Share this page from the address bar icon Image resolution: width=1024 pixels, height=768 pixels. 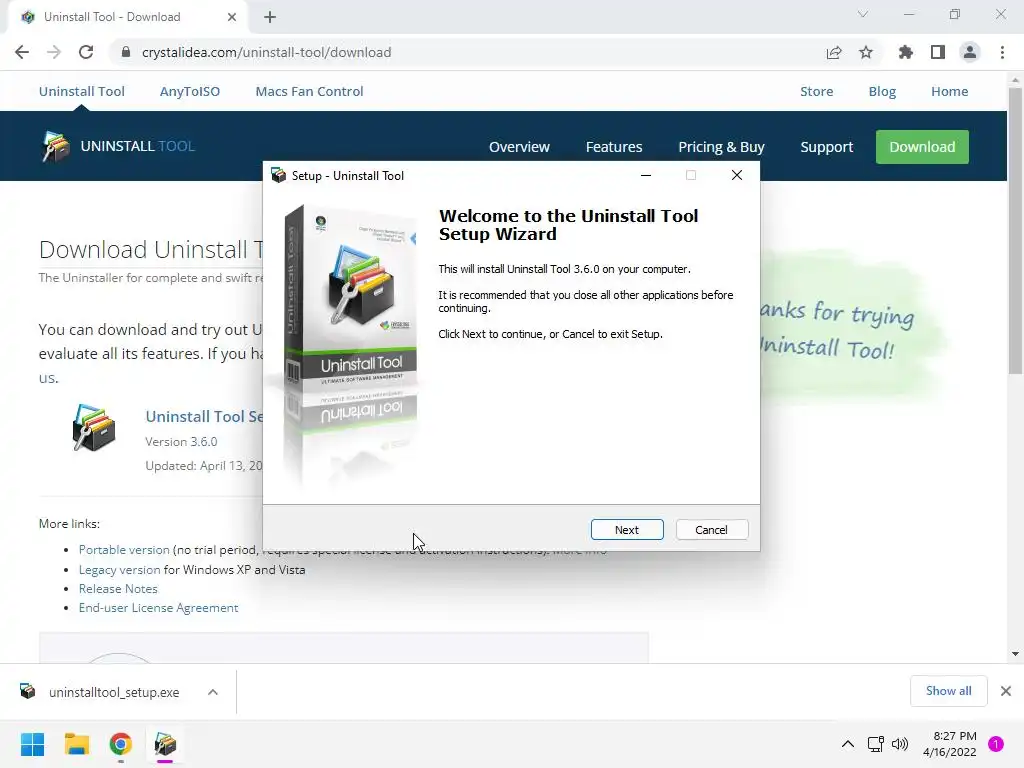834,52
